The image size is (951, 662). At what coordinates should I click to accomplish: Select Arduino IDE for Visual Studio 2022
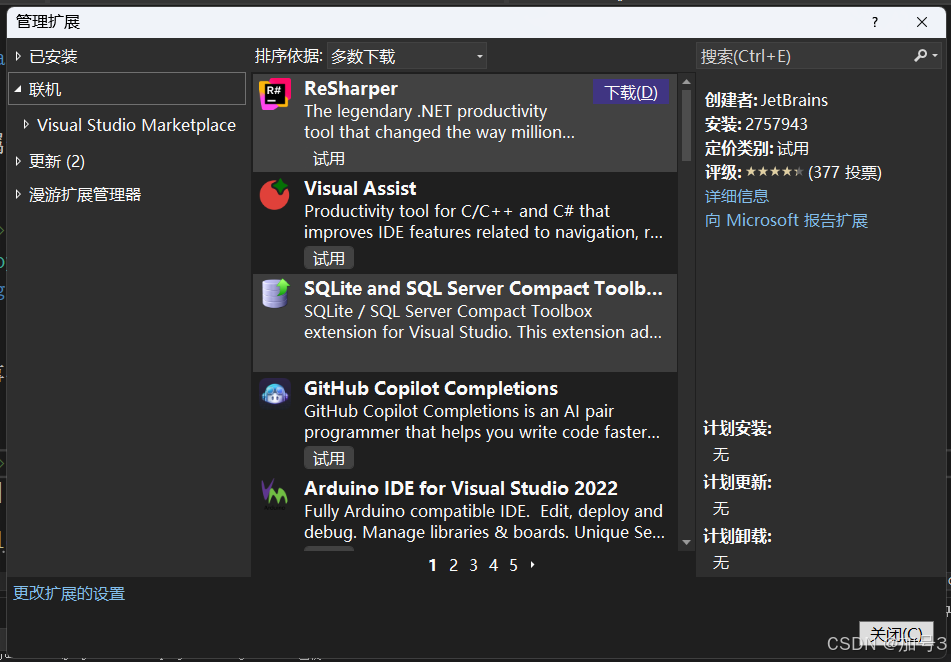[x=461, y=488]
